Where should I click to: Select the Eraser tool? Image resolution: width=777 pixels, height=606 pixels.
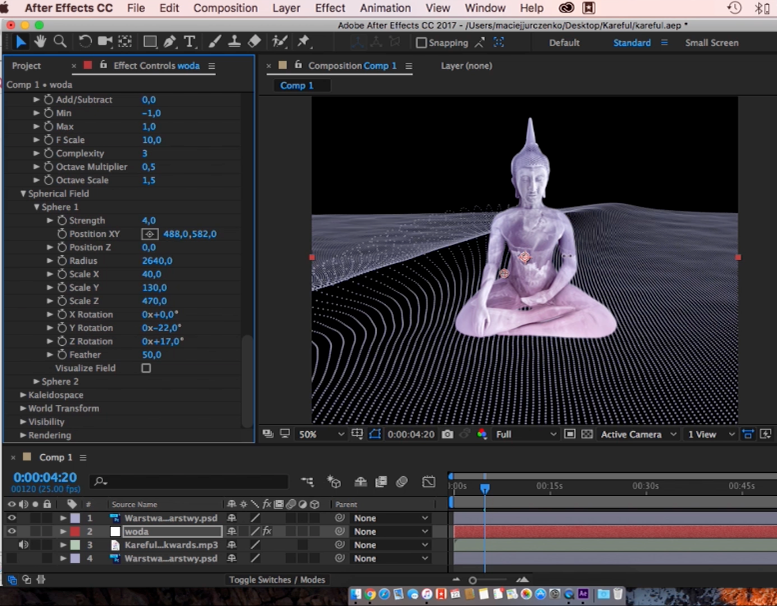pyautogui.click(x=254, y=42)
